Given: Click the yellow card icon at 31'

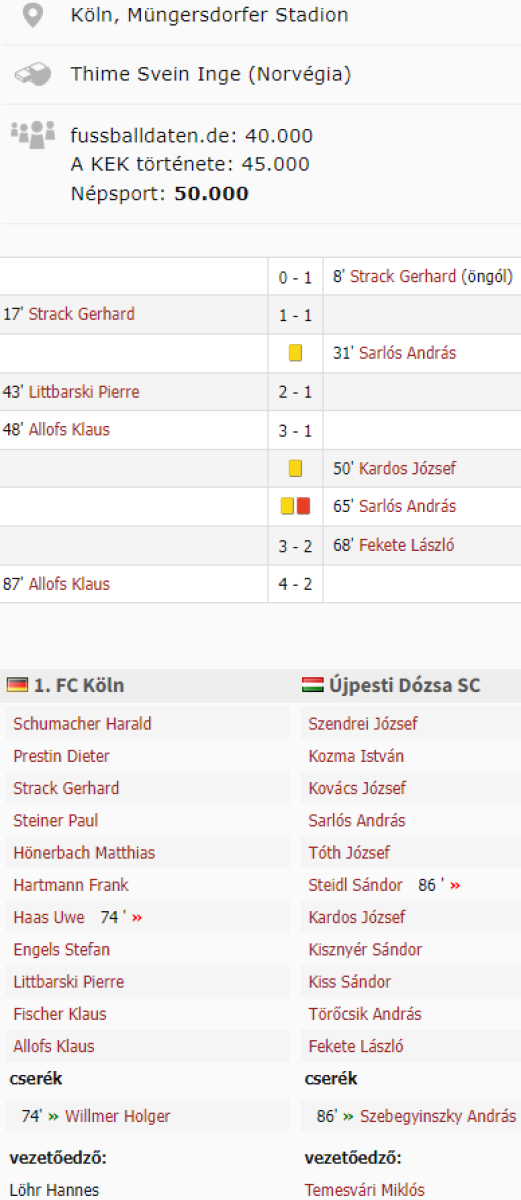Looking at the screenshot, I should pos(295,353).
